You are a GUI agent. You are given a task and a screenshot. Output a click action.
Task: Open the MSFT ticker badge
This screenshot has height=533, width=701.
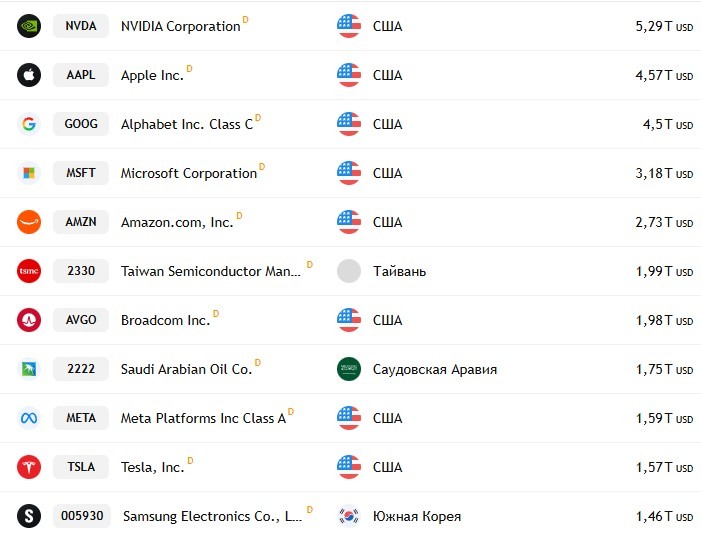81,173
